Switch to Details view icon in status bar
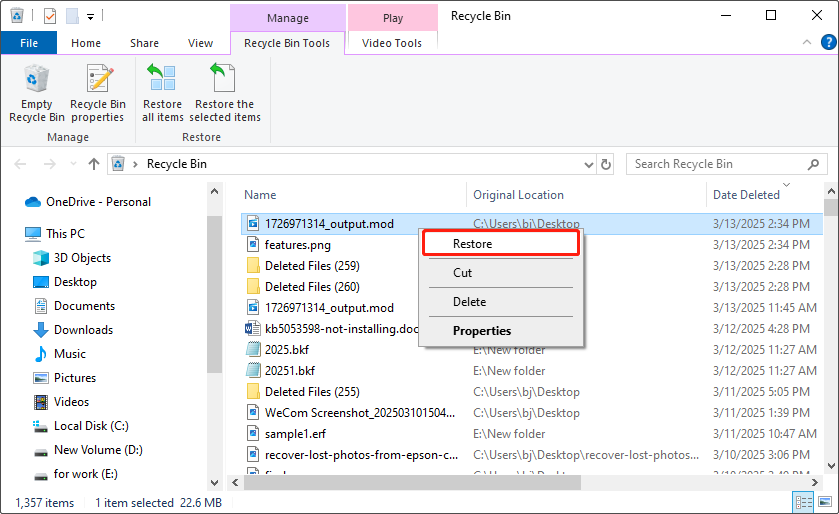 (x=804, y=502)
